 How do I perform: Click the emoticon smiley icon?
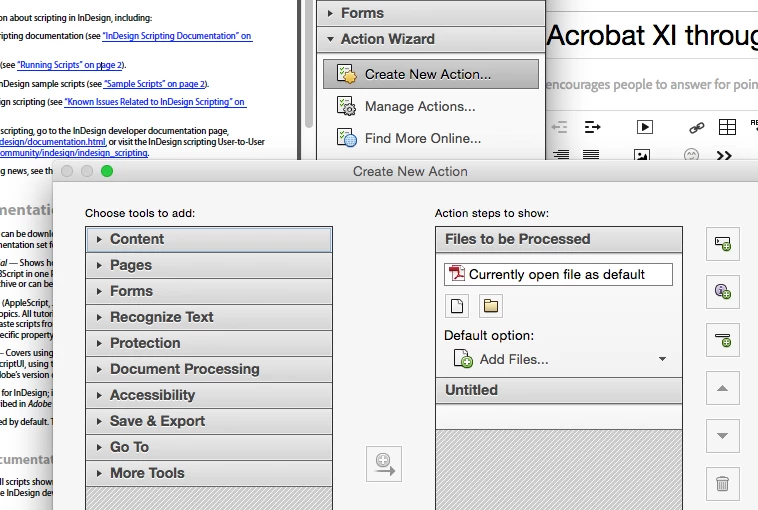(691, 155)
